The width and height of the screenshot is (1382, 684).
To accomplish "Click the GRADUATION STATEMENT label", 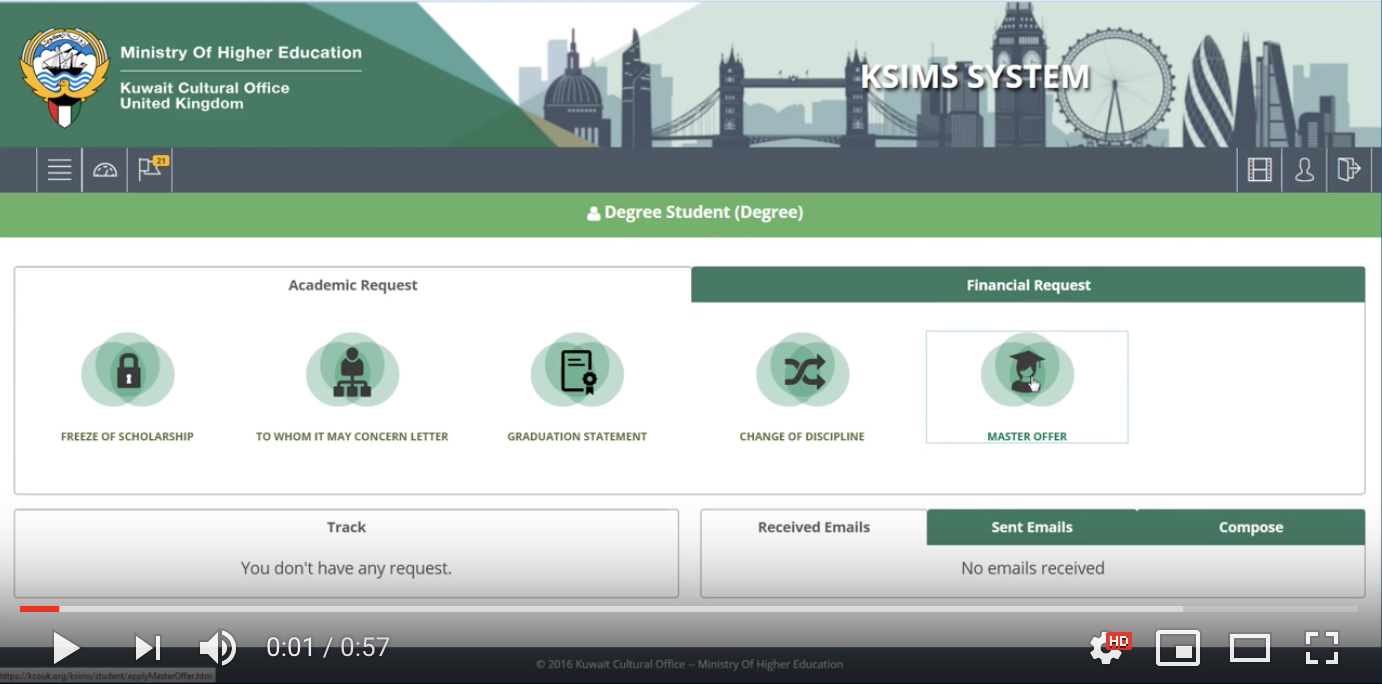I will click(x=577, y=436).
